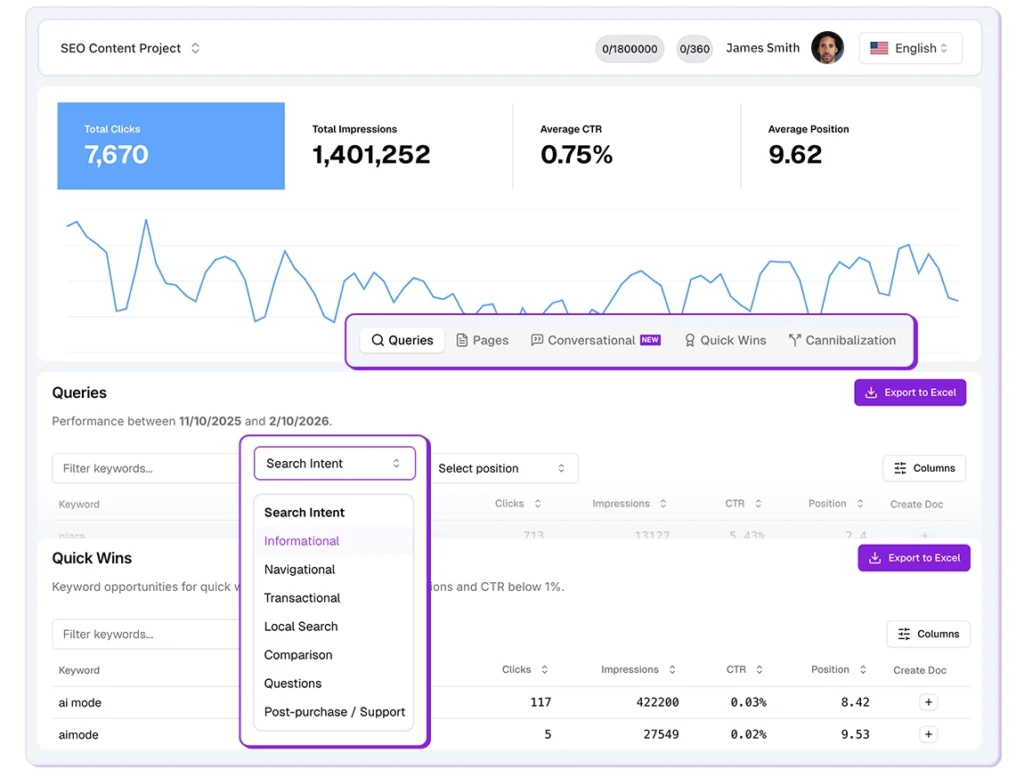
Task: Click the Queries magnifier icon
Action: [x=376, y=340]
